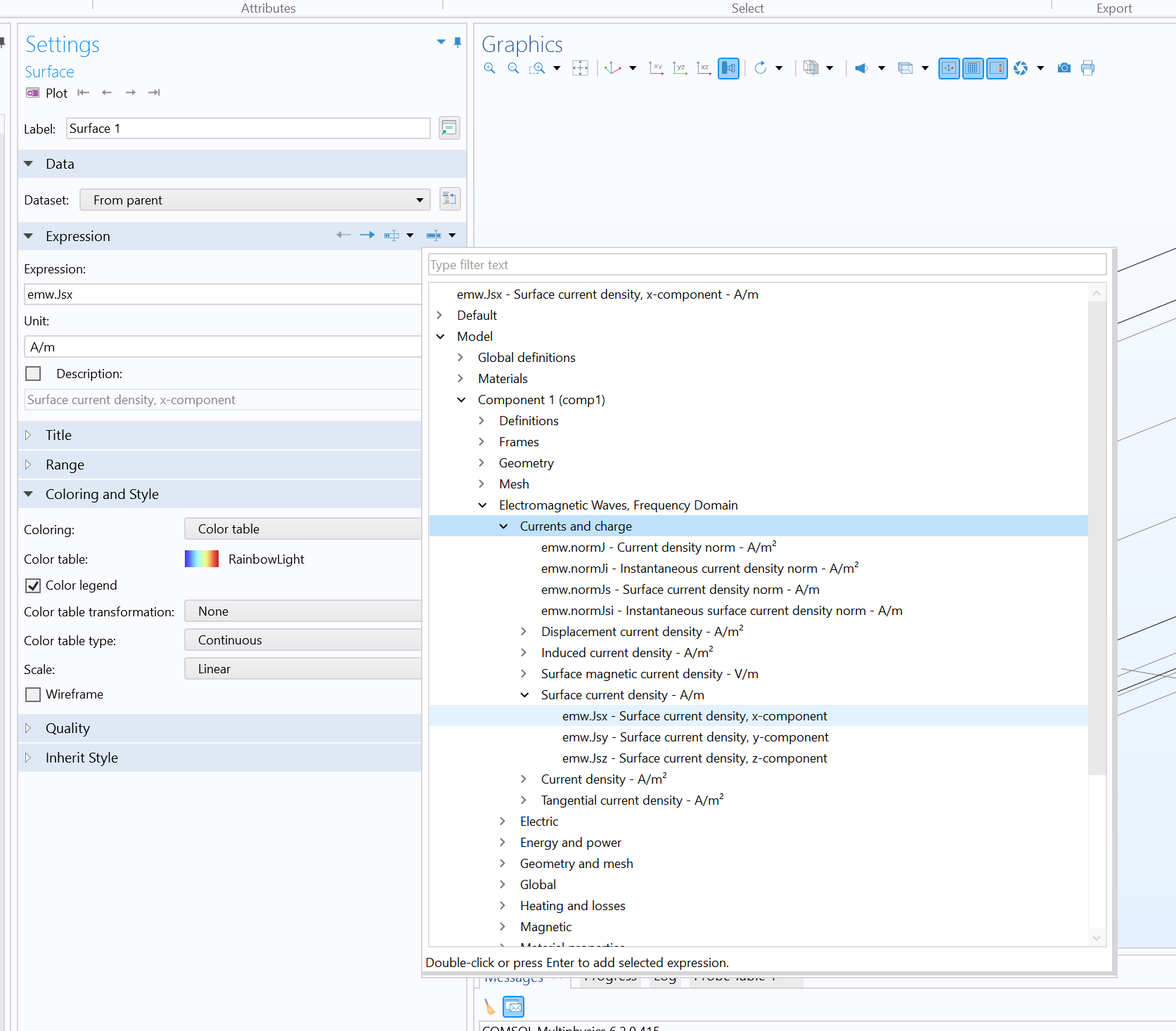1176x1031 pixels.
Task: Switch to the YZ view
Action: tap(680, 68)
